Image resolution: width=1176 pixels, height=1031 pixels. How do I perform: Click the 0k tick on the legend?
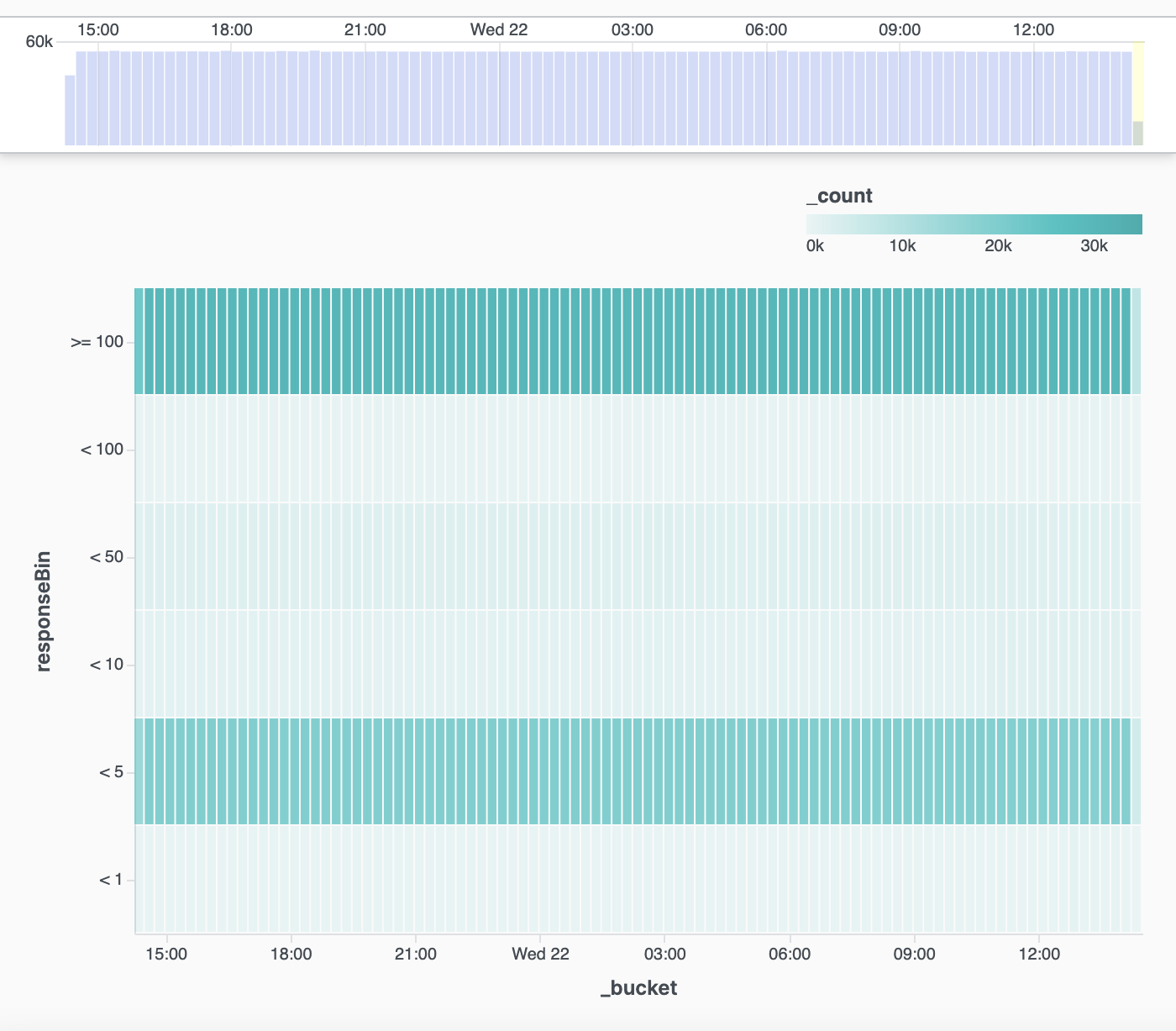pyautogui.click(x=815, y=246)
